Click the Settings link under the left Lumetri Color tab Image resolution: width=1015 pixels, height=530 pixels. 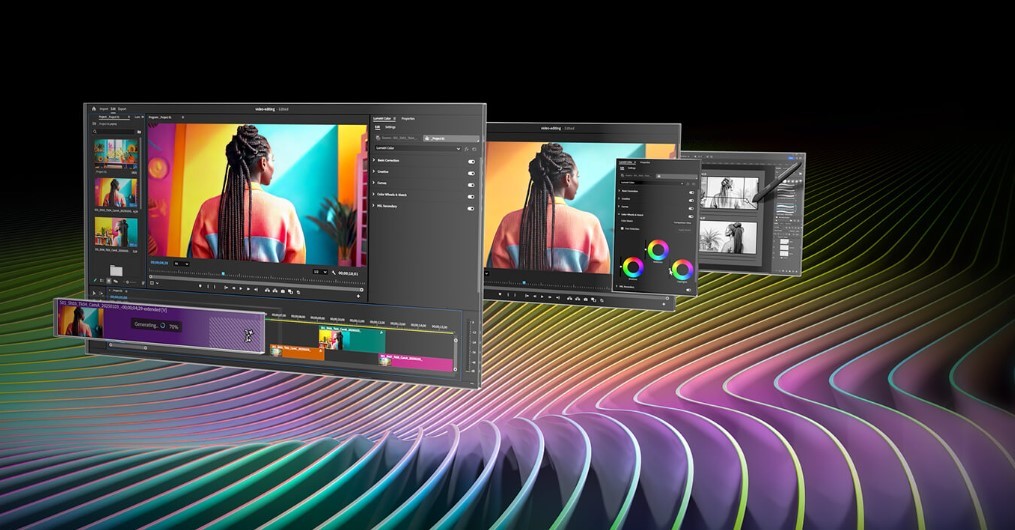[390, 127]
